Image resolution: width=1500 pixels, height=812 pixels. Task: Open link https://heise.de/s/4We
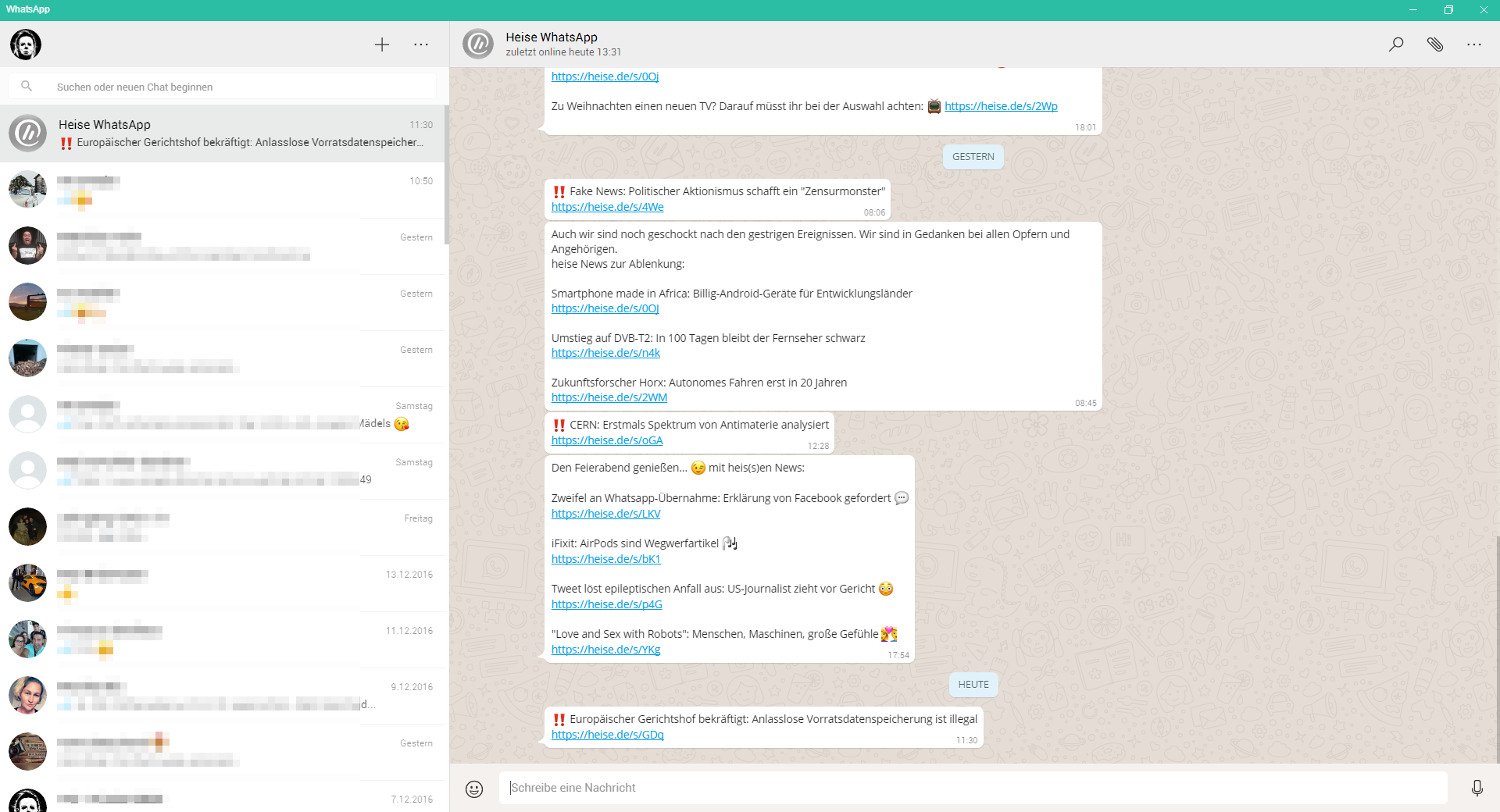tap(607, 207)
